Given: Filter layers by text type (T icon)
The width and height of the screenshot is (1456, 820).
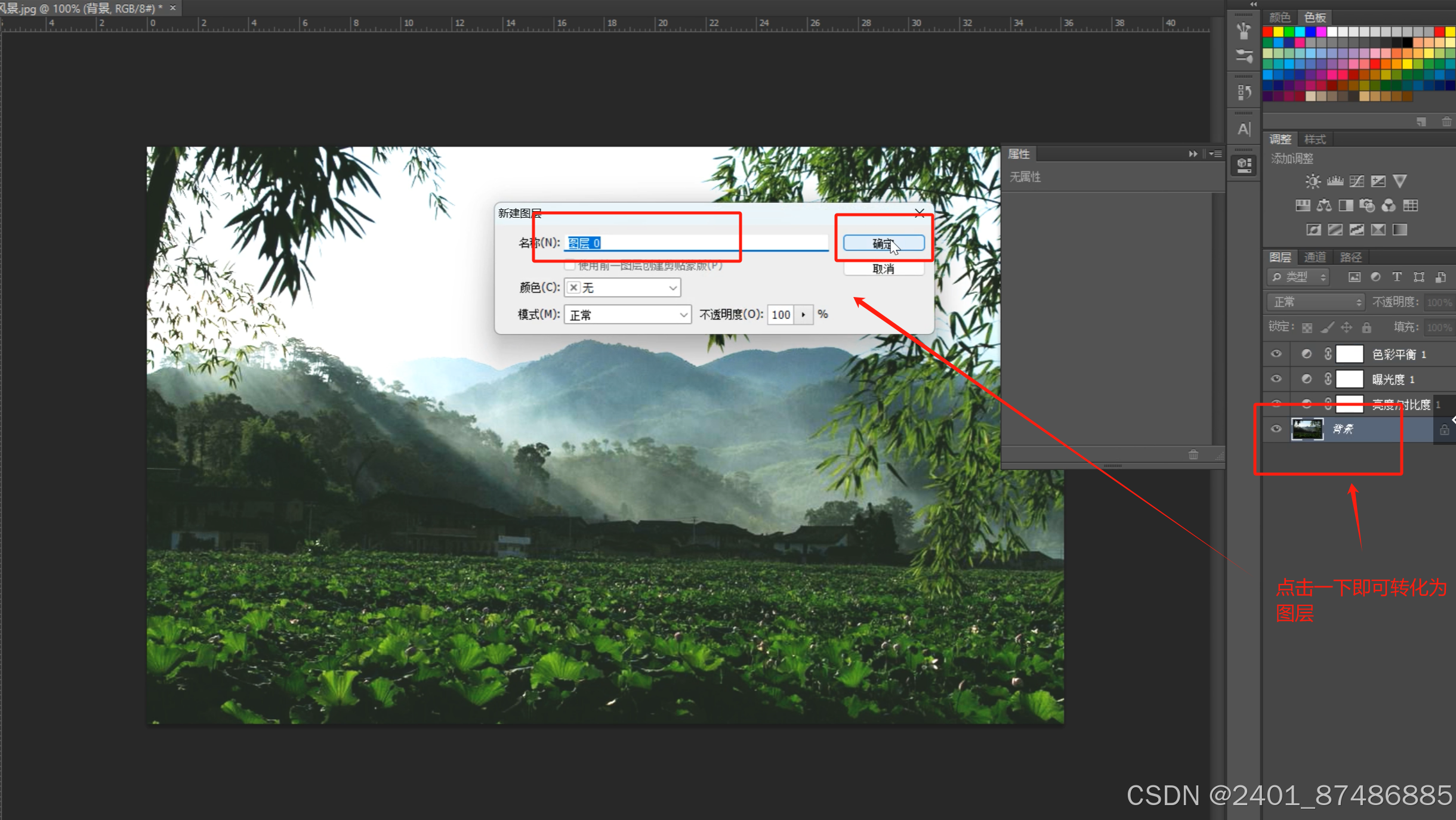Looking at the screenshot, I should click(x=1397, y=277).
